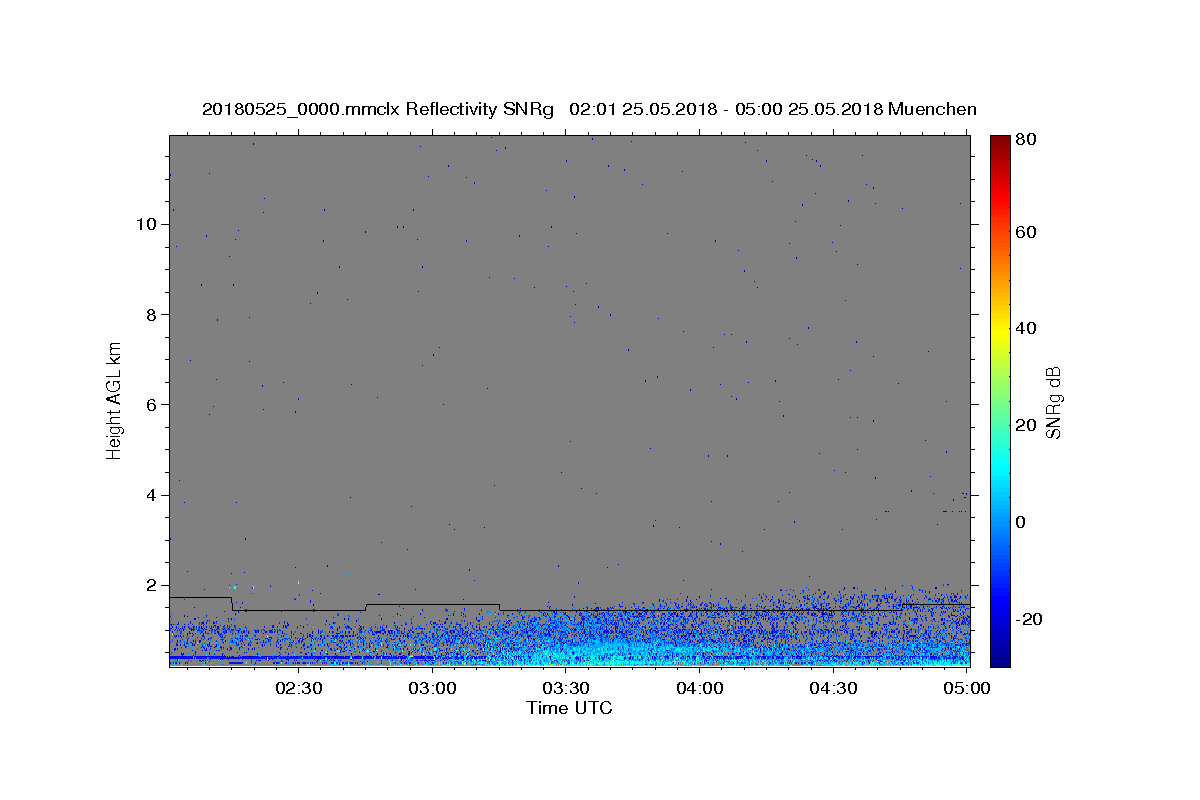Click the 04:00 time tick label
This screenshot has width=1200, height=800.
pos(699,689)
